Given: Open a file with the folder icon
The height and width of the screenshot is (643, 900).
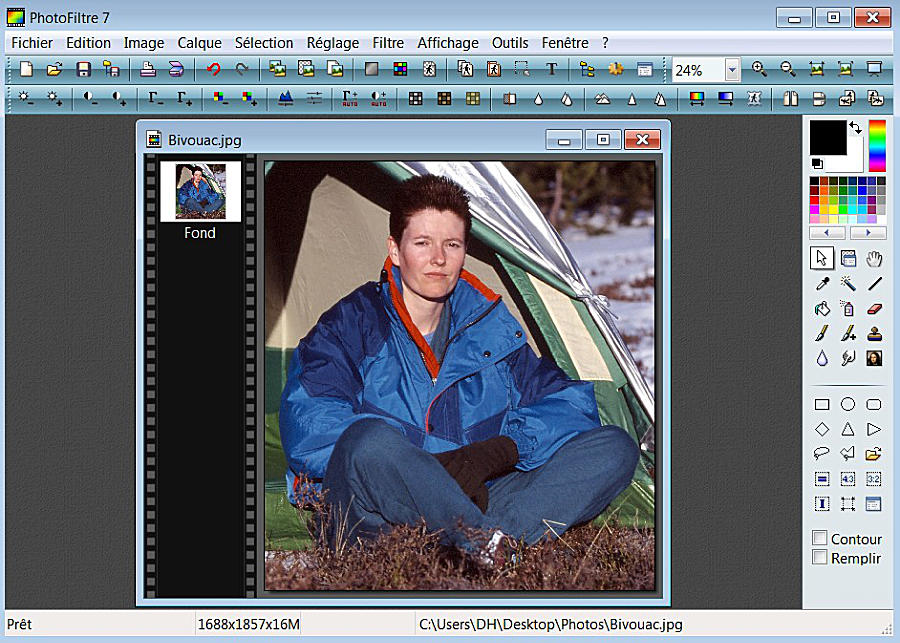Looking at the screenshot, I should [55, 69].
